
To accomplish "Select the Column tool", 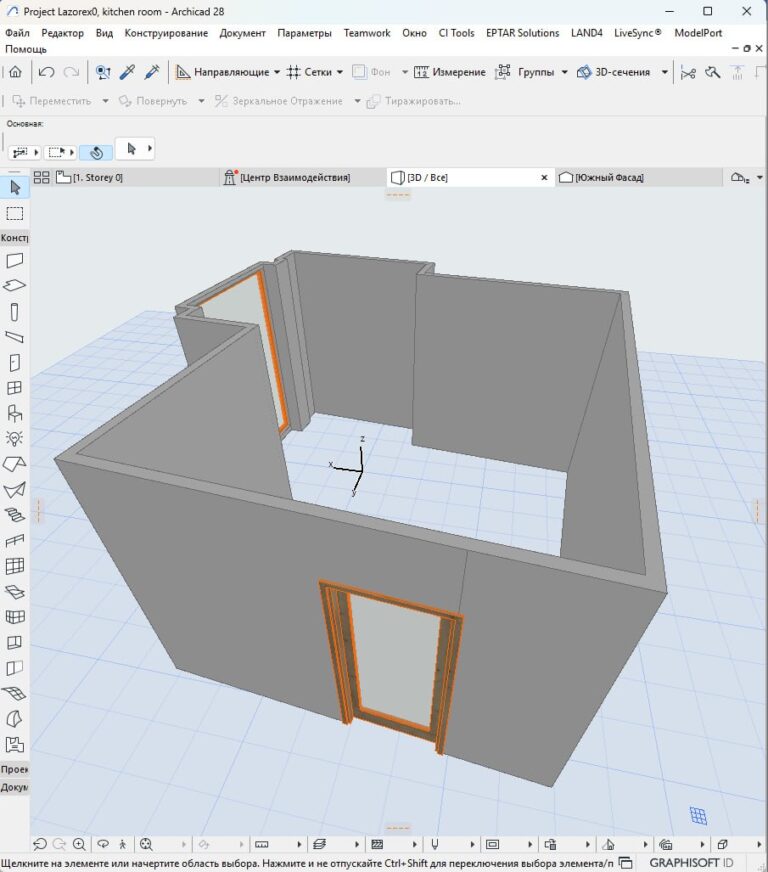I will click(14, 312).
